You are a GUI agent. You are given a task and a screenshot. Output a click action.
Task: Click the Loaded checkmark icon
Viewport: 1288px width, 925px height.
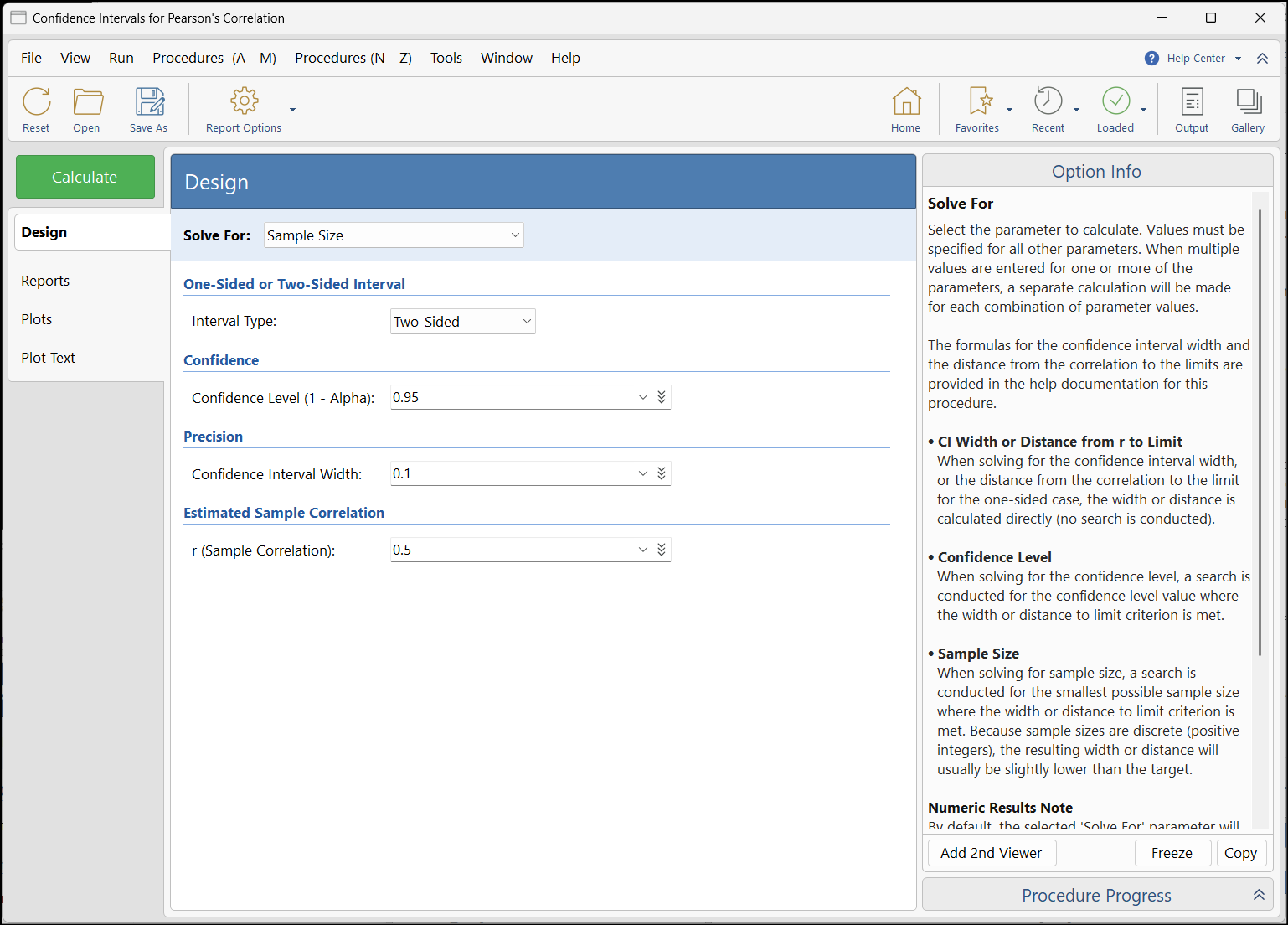tap(1115, 102)
